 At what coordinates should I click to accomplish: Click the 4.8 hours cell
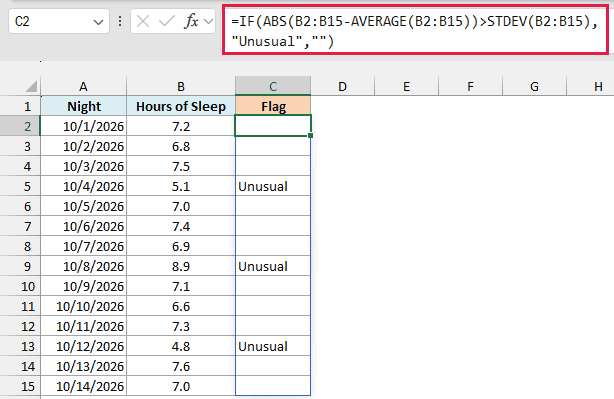click(x=181, y=346)
